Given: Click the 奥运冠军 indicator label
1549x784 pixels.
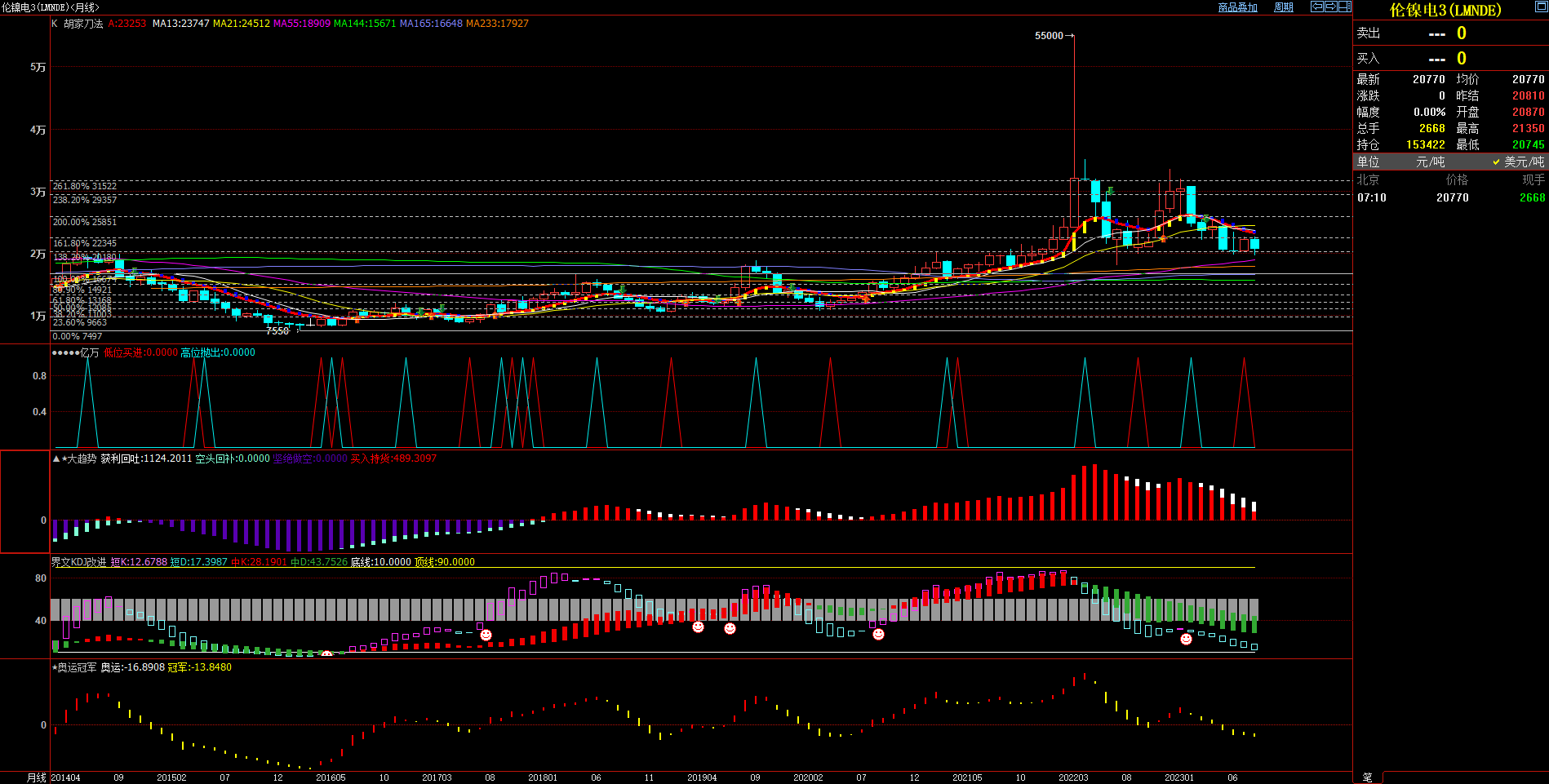Looking at the screenshot, I should pos(77,667).
